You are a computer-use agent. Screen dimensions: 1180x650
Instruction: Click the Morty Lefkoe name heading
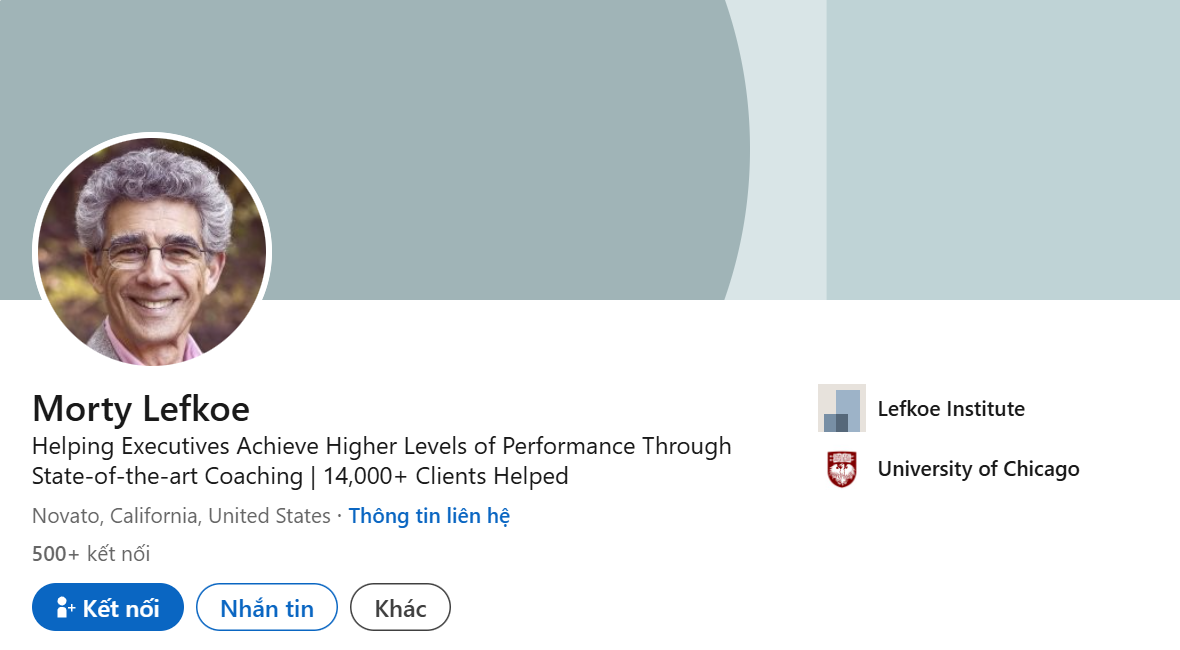(141, 409)
